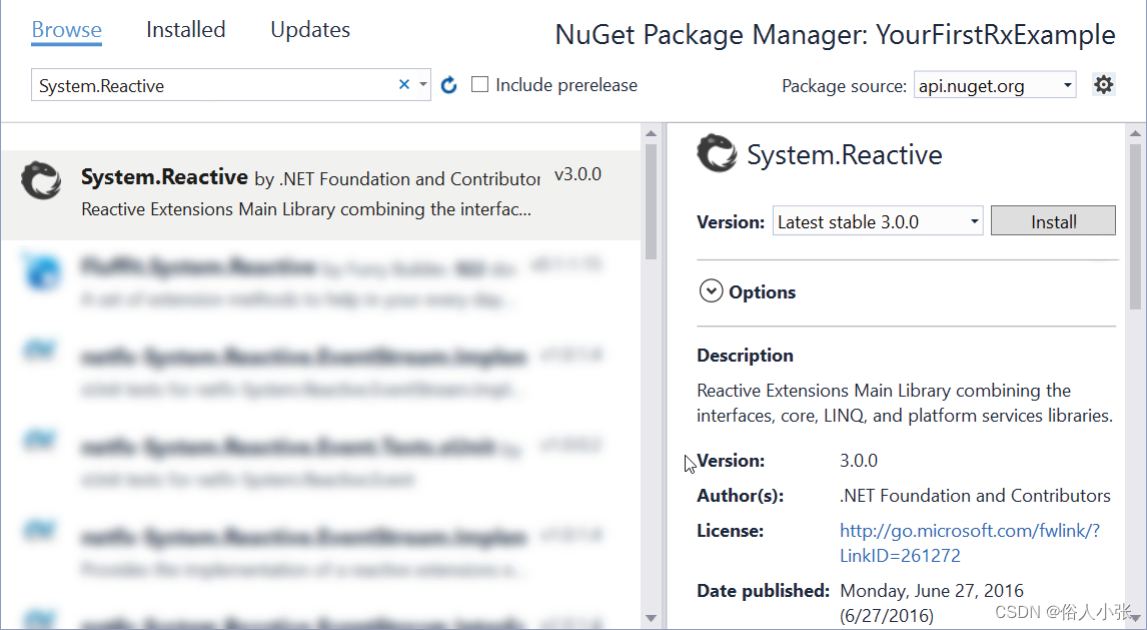This screenshot has width=1147, height=630.
Task: Open the Installed tab
Action: 186,30
